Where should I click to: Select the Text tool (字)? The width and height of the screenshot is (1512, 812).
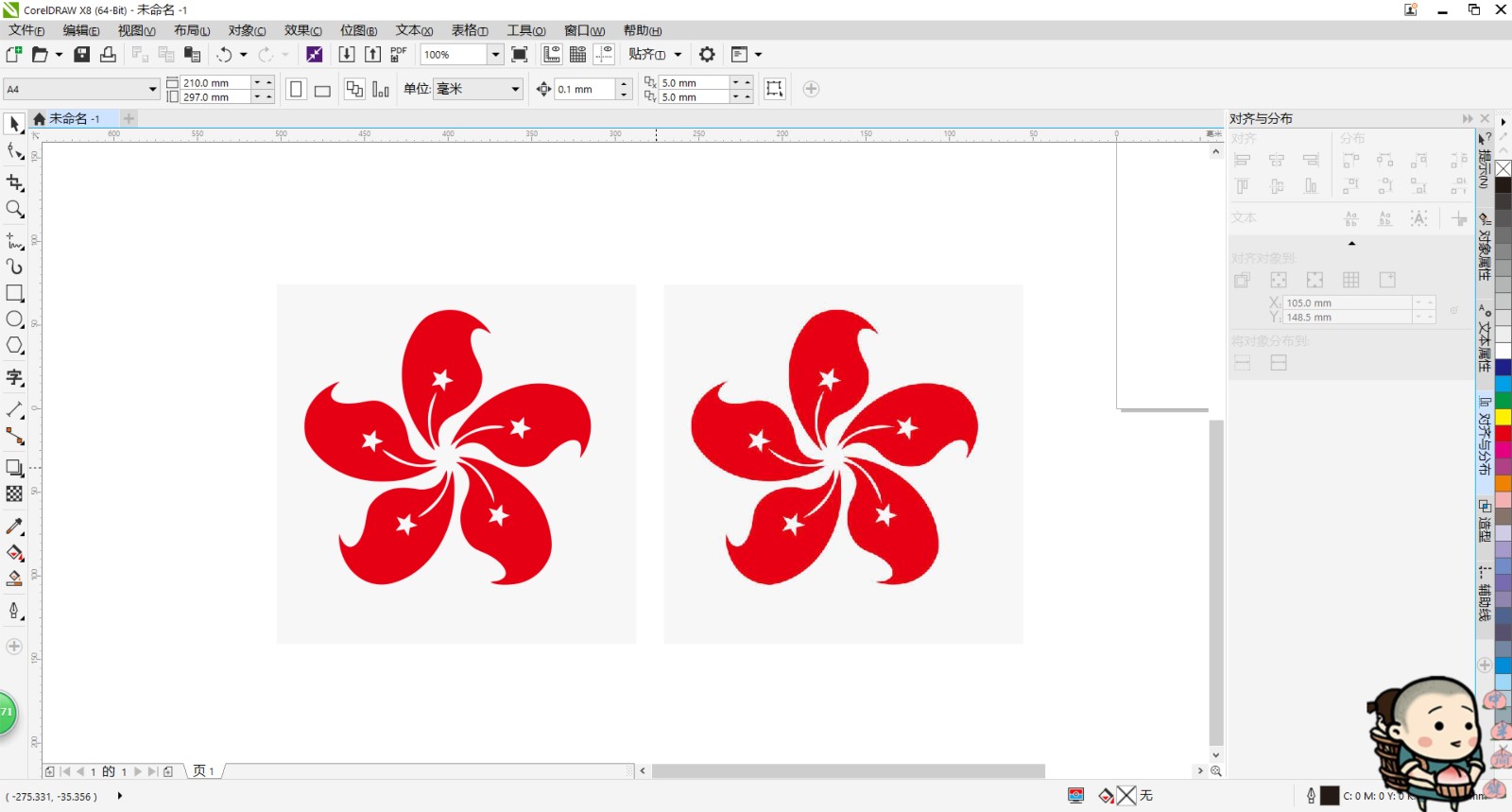pos(14,377)
